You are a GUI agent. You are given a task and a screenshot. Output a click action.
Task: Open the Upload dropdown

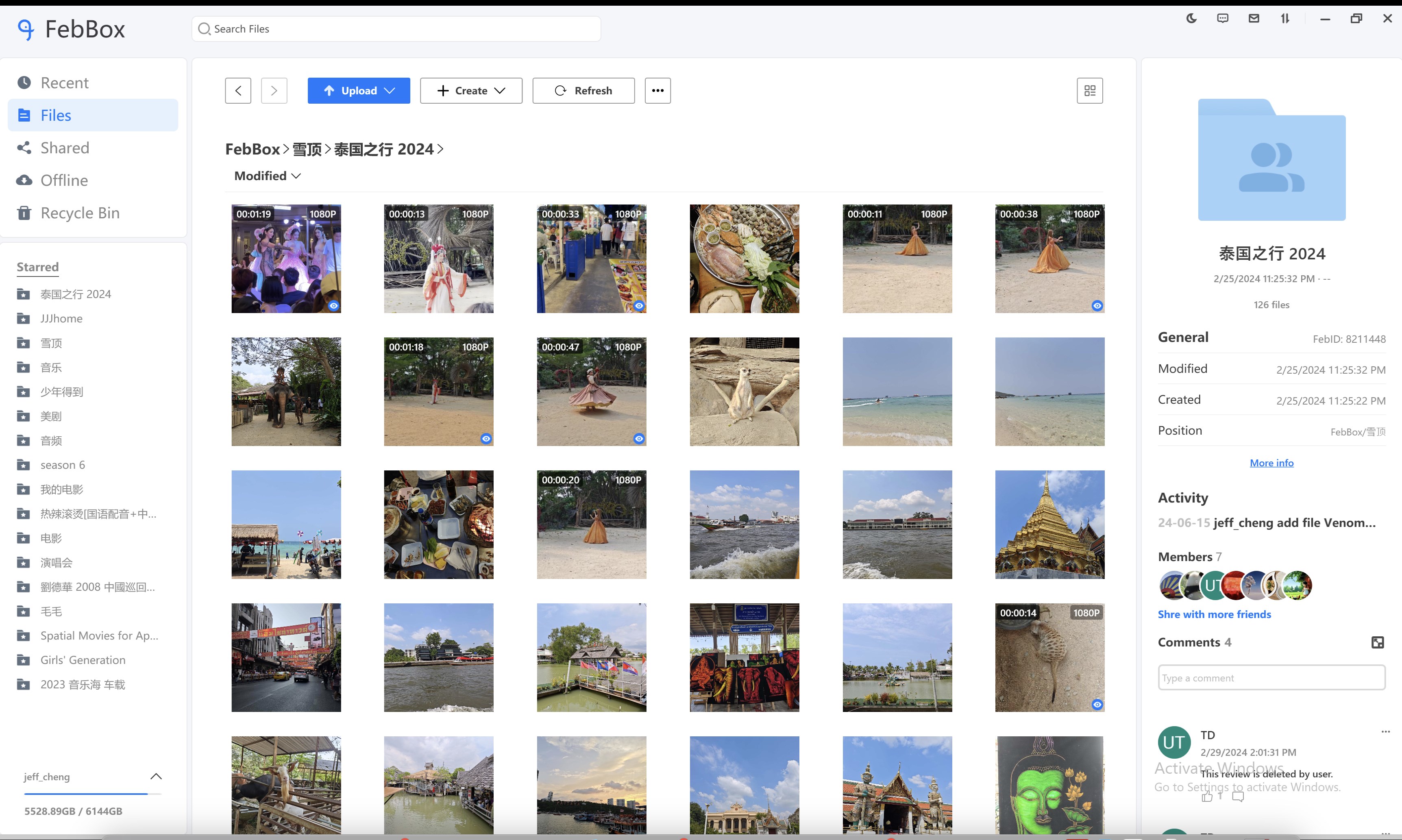tap(359, 91)
